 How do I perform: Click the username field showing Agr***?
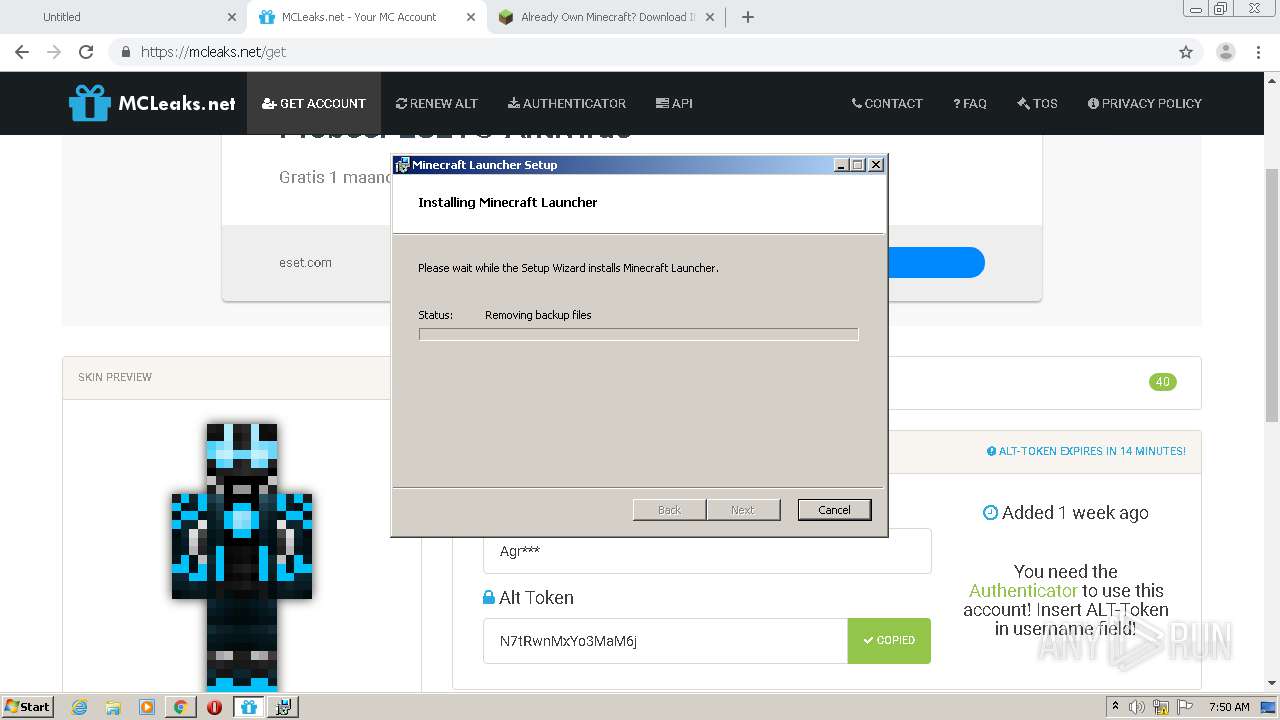(x=707, y=551)
